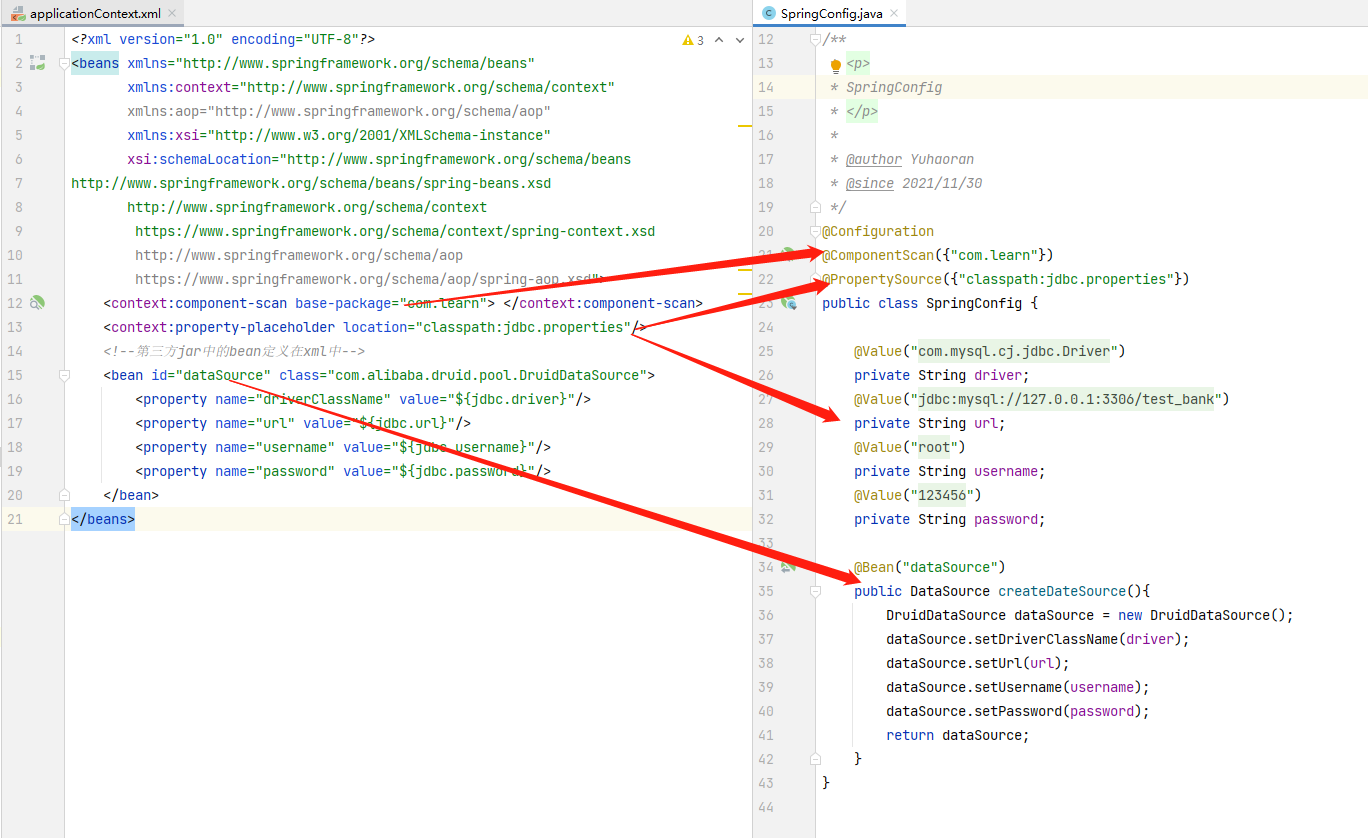Click the @Bean("dataSource") annotation
Image resolution: width=1368 pixels, height=838 pixels.
(x=930, y=567)
